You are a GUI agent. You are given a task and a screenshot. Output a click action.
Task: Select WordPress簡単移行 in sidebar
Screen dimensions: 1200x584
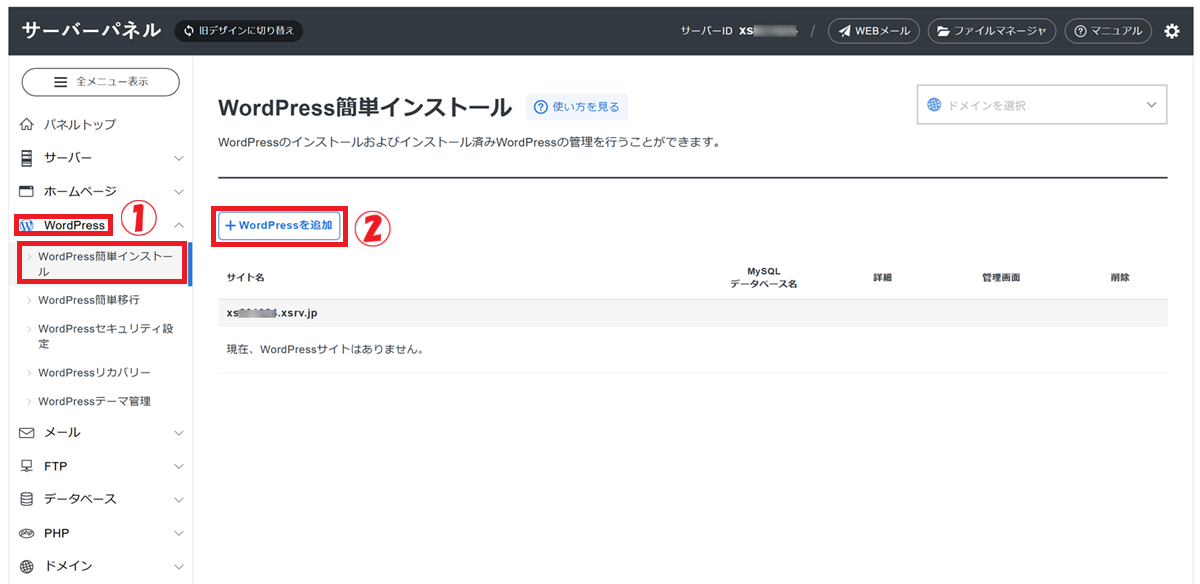[x=88, y=300]
